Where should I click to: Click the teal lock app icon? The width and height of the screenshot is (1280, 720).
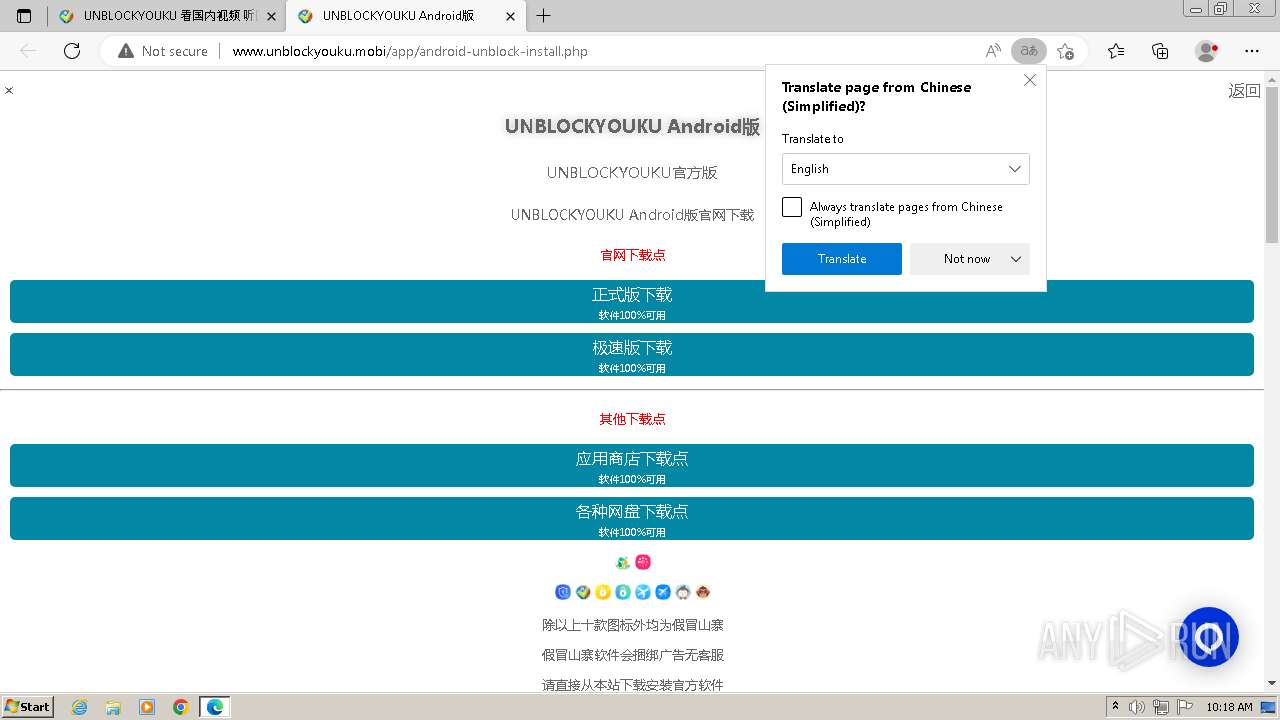[x=623, y=592]
